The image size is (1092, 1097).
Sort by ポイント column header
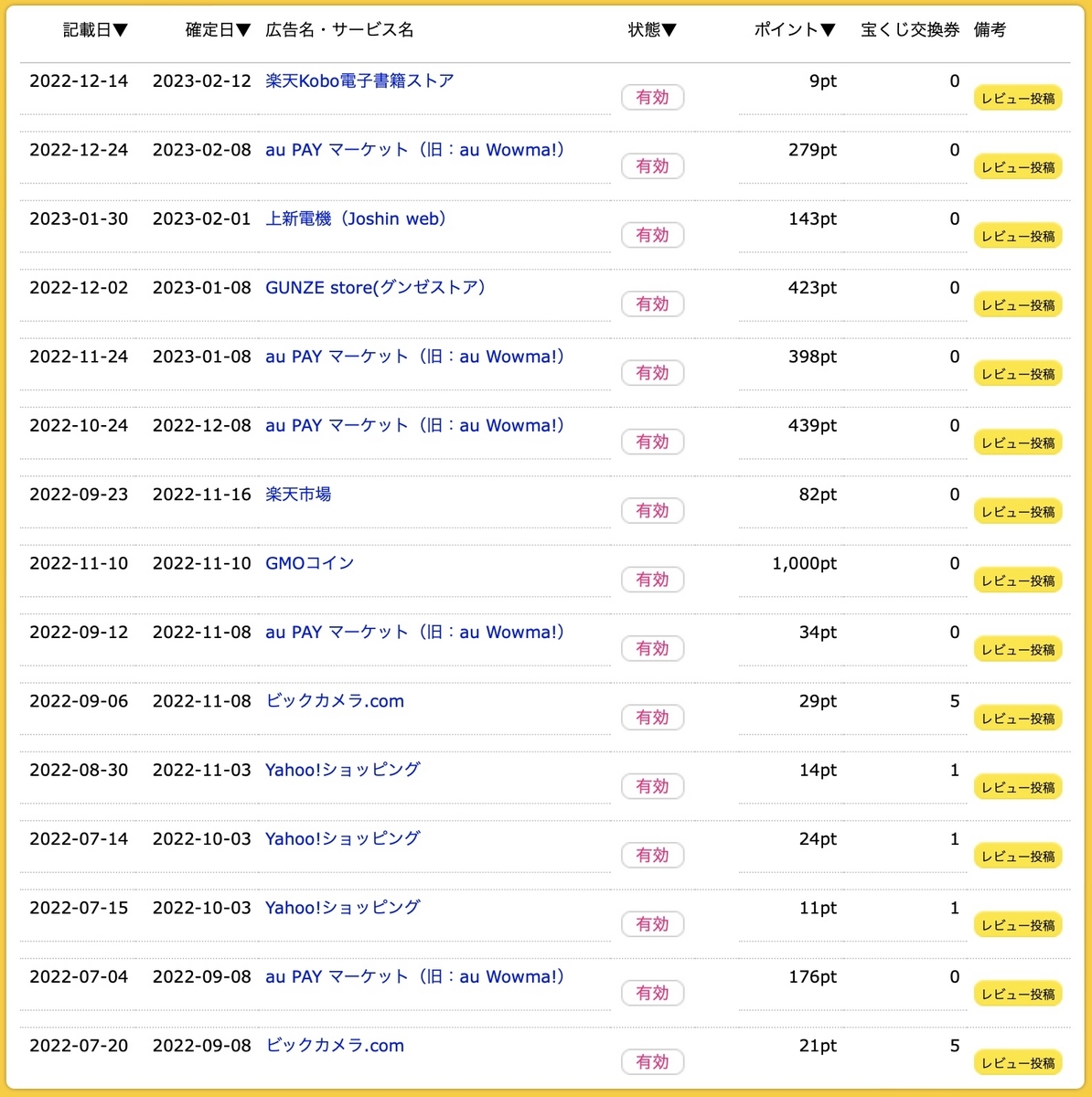pos(795,30)
